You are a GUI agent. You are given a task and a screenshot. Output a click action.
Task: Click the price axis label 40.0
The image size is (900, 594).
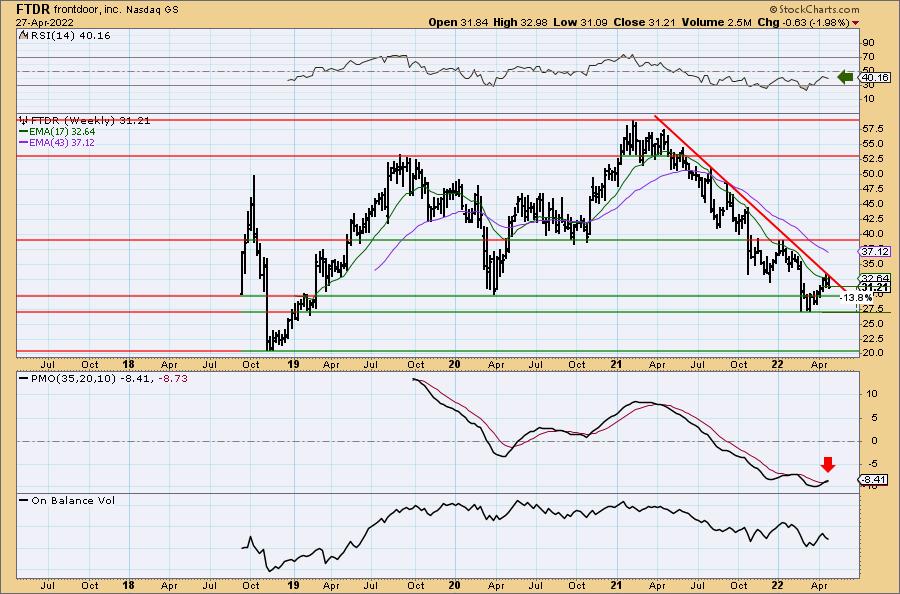click(x=872, y=234)
